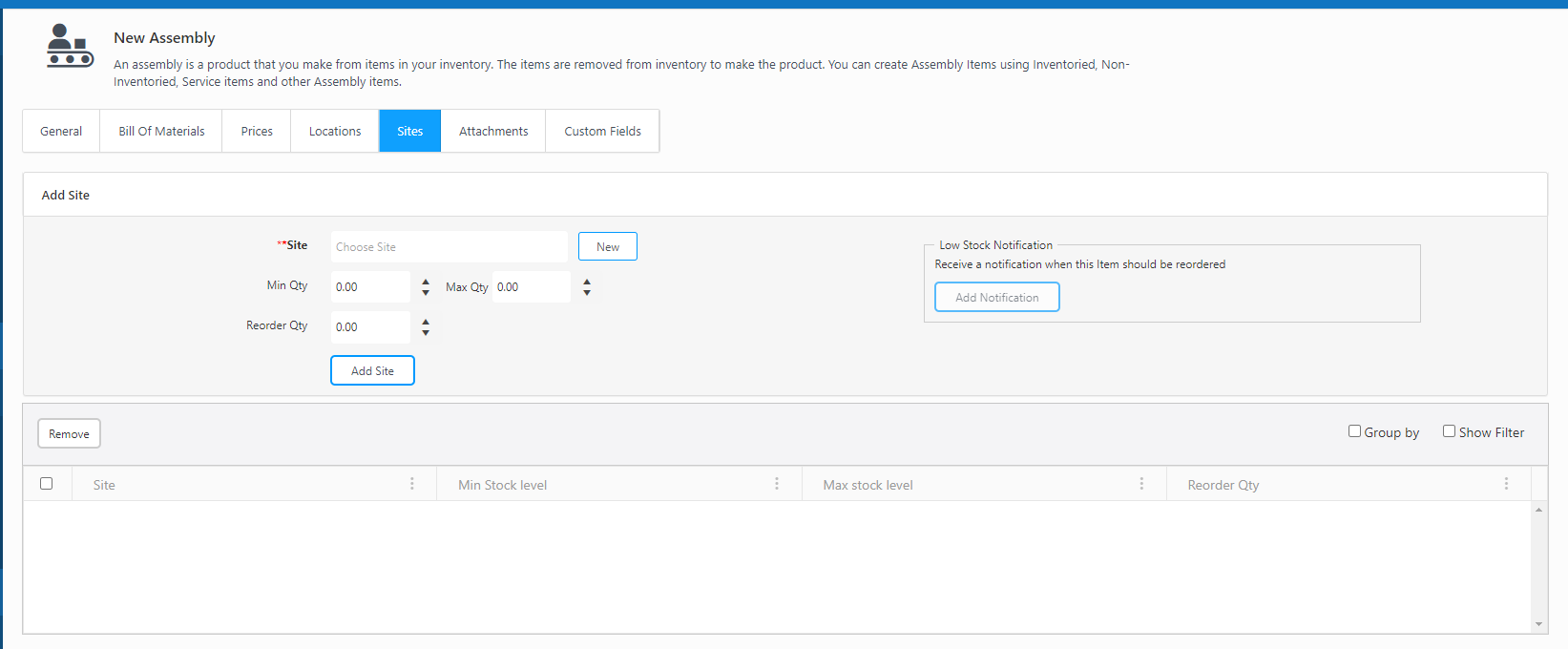Toggle the Show Filter checkbox
This screenshot has height=649, width=1568.
pyautogui.click(x=1449, y=431)
